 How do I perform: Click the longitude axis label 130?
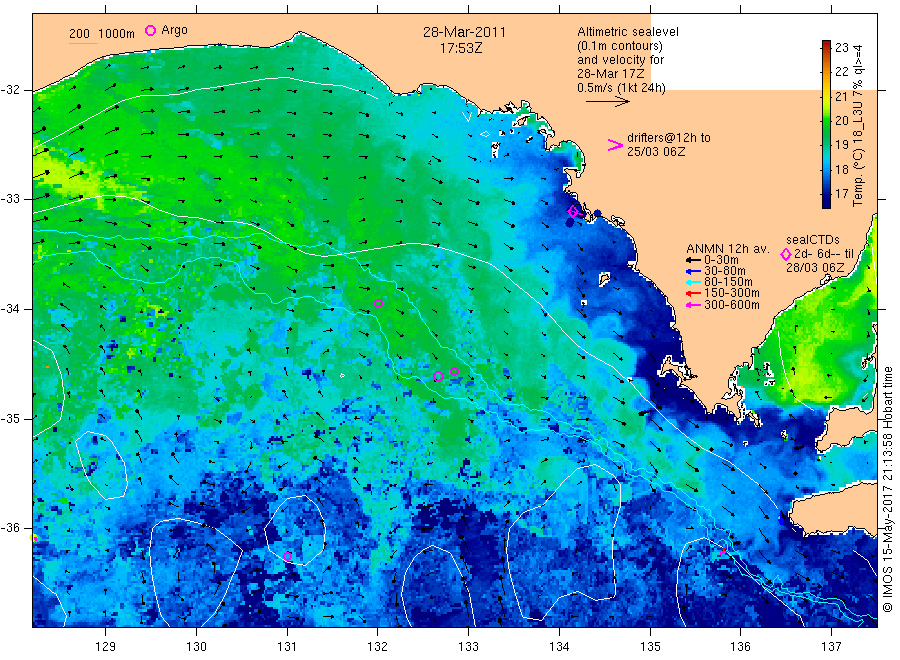click(x=196, y=647)
